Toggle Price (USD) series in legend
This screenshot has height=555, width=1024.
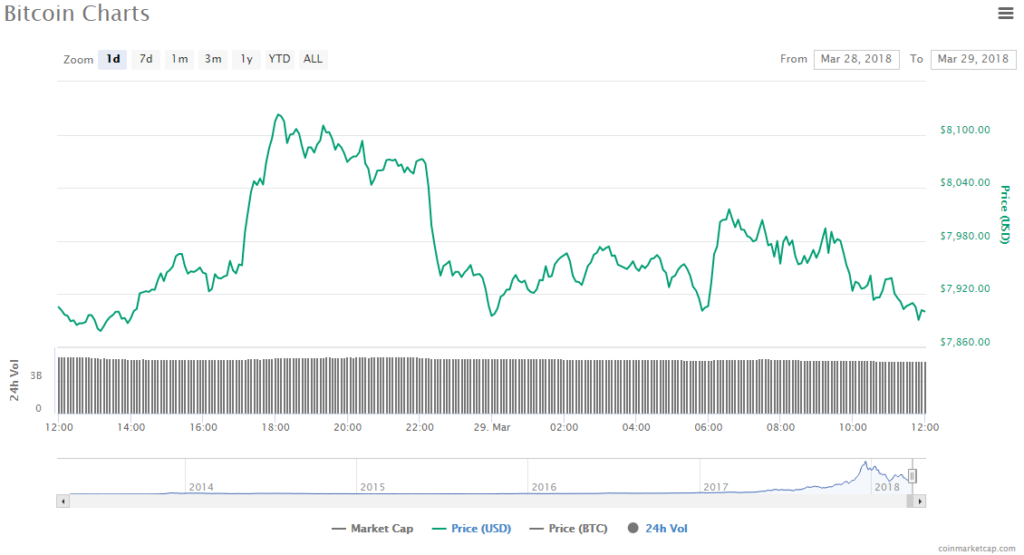click(472, 528)
